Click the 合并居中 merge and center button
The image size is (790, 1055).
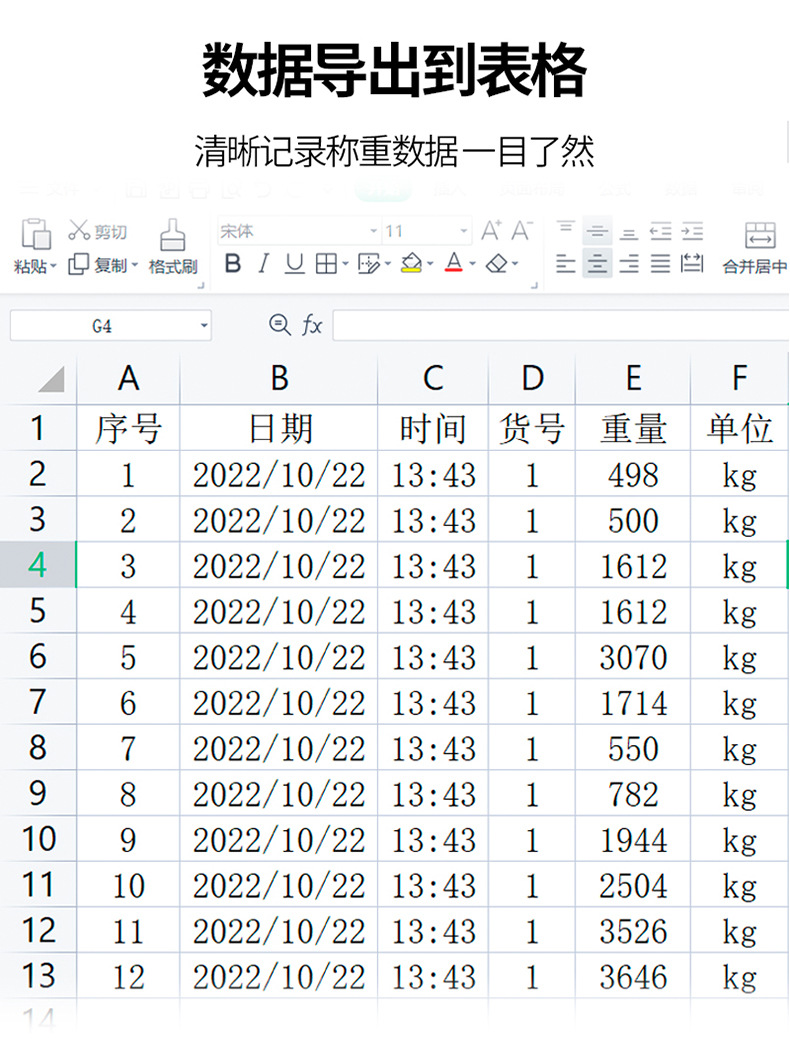(x=756, y=248)
